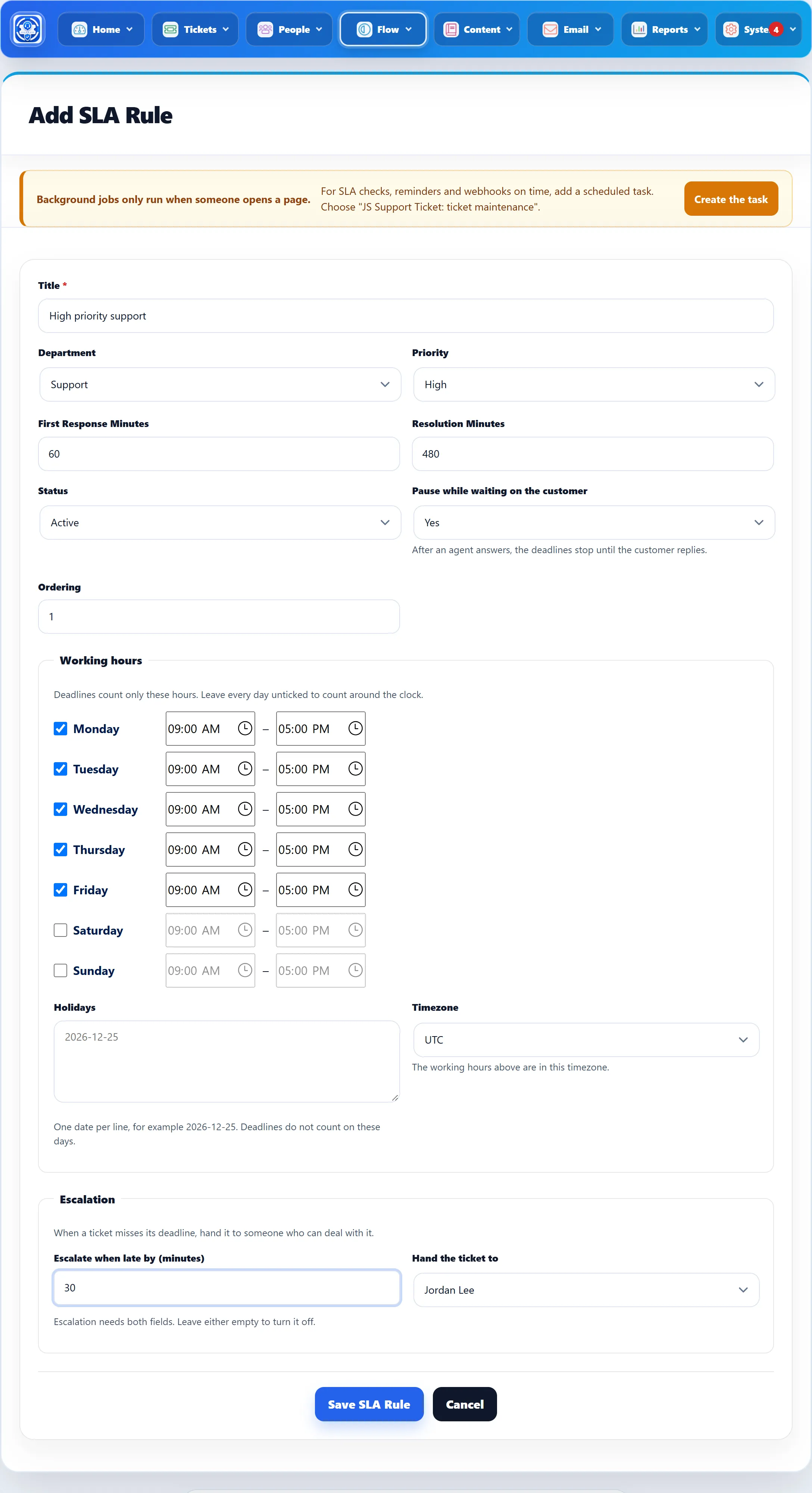The image size is (812, 1493).
Task: Click the helpdesk logo icon
Action: coord(28,29)
